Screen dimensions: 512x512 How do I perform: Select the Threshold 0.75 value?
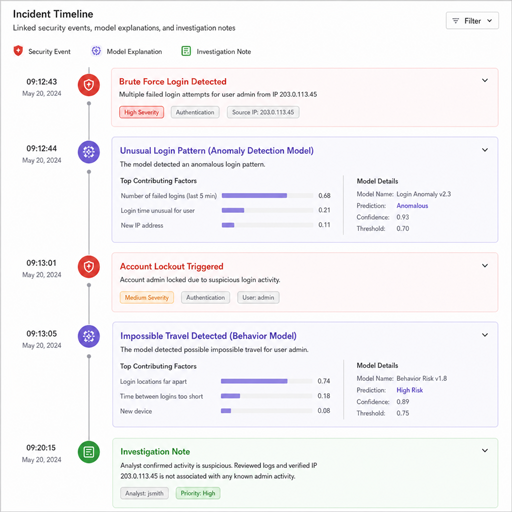pos(403,413)
